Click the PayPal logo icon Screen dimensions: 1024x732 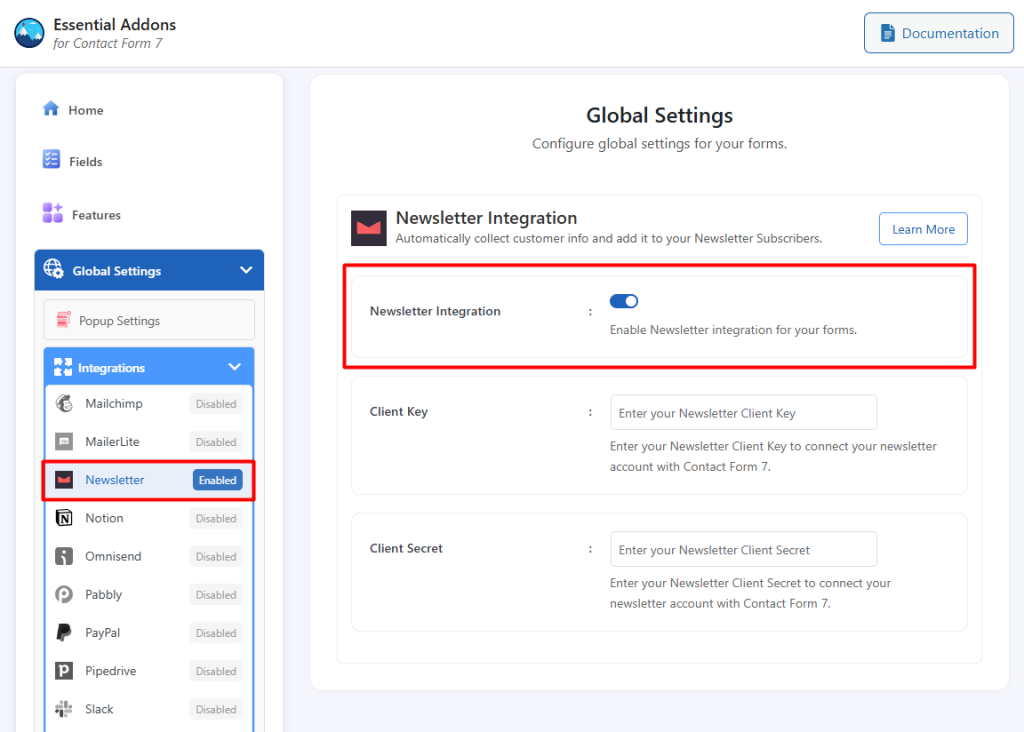tap(64, 633)
